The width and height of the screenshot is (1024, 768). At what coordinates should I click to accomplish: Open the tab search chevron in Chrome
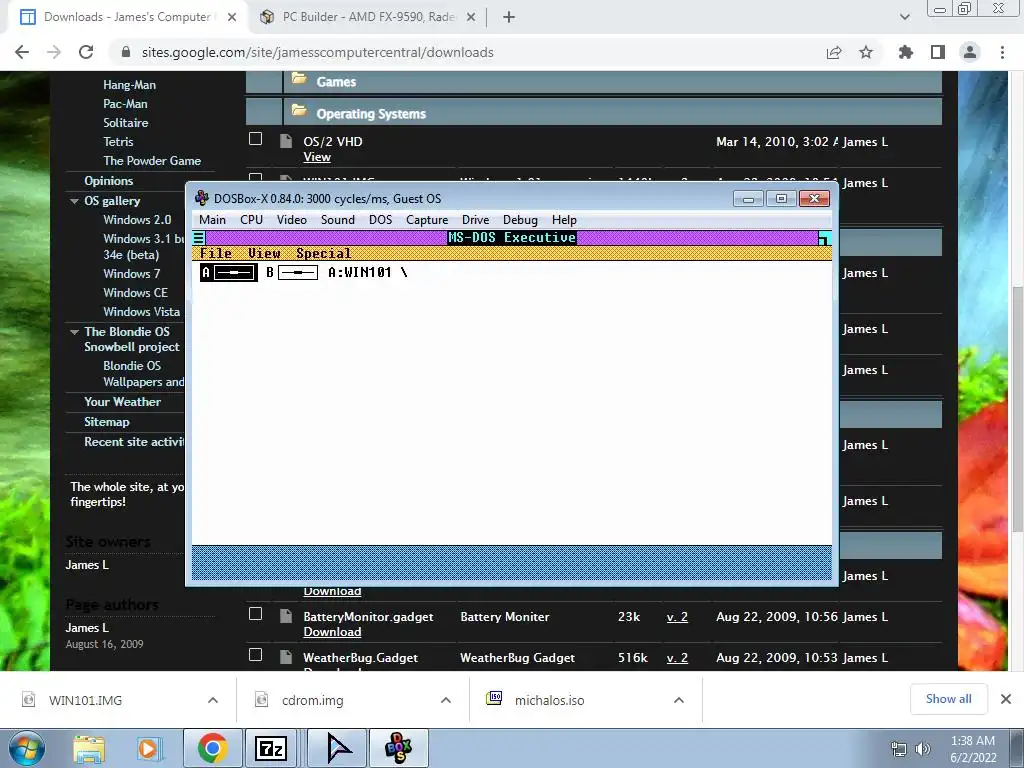click(904, 17)
